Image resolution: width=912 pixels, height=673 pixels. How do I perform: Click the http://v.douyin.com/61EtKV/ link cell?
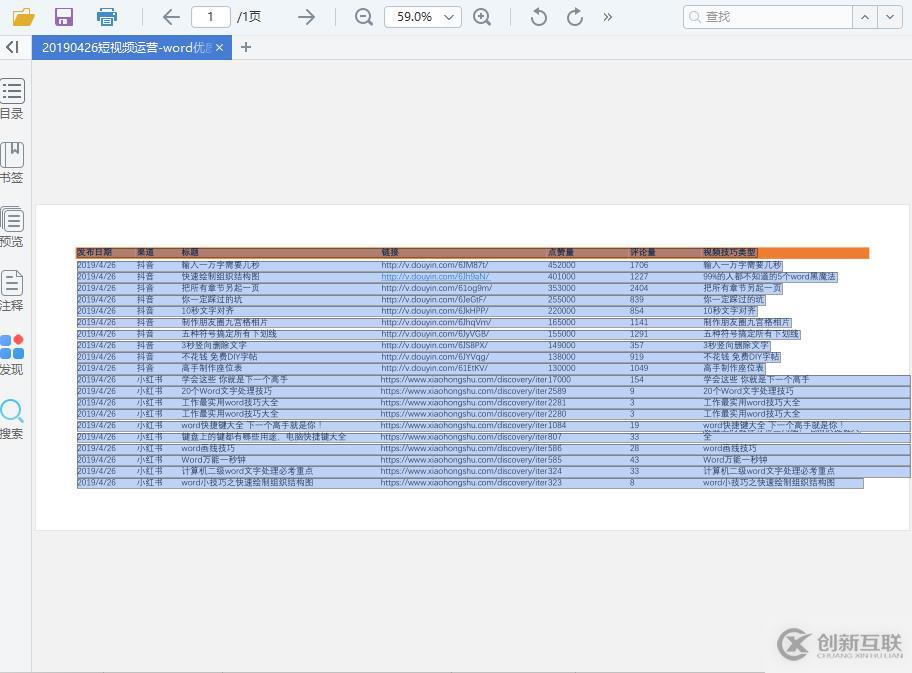[x=434, y=368]
